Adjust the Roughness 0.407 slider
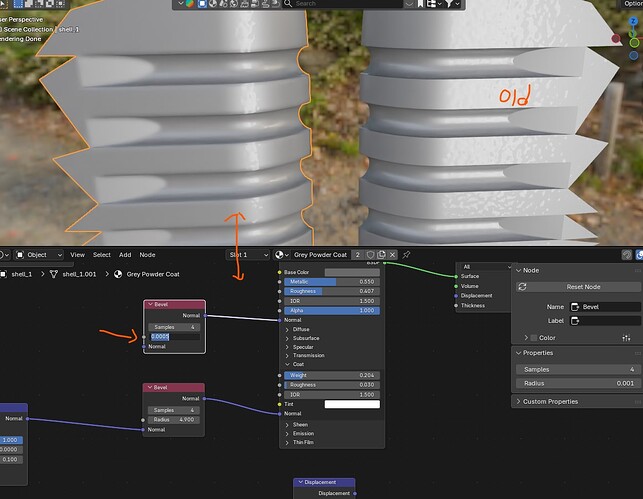 [x=332, y=291]
